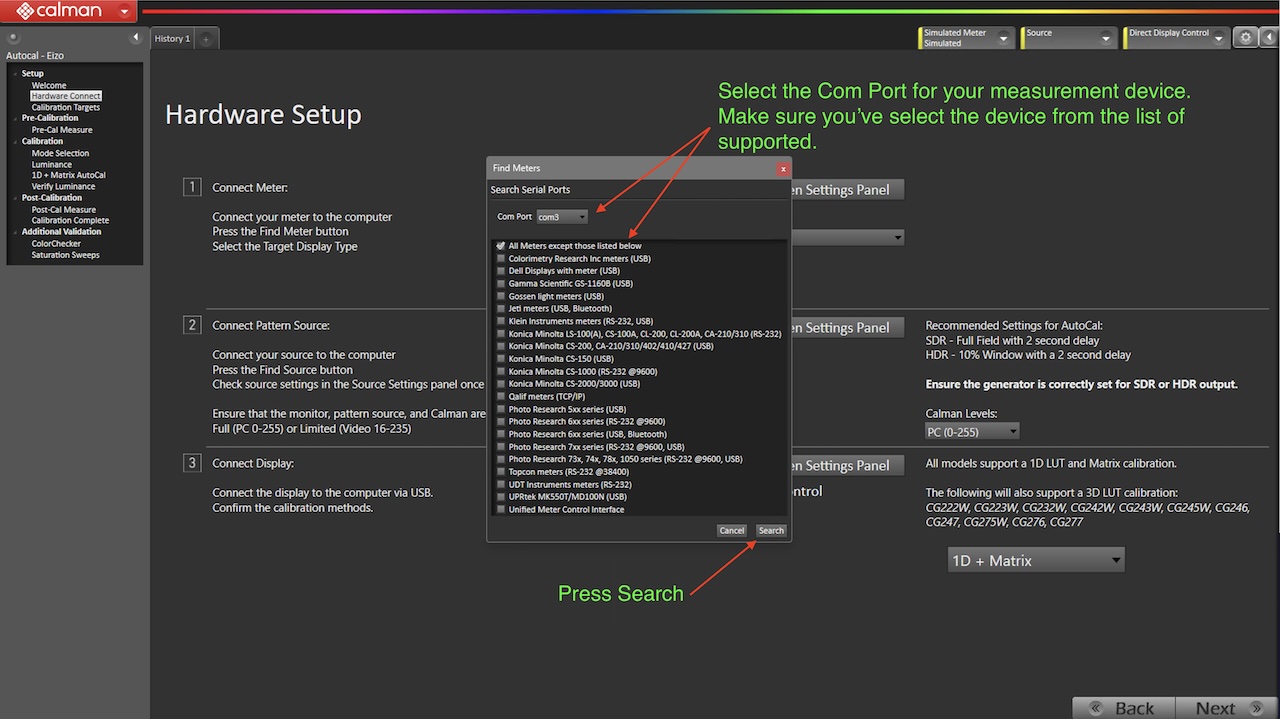Select Hardware Connect in the workflow list

pos(66,96)
